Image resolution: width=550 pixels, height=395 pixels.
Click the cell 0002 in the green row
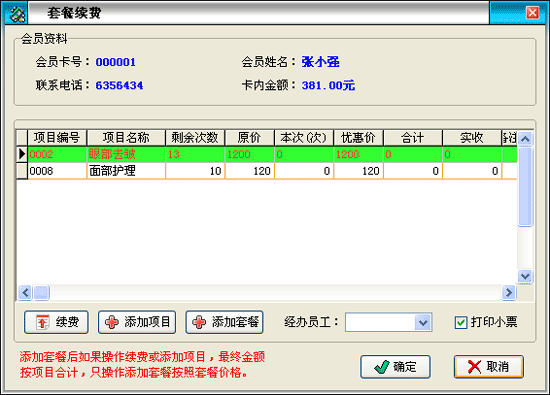(x=57, y=154)
